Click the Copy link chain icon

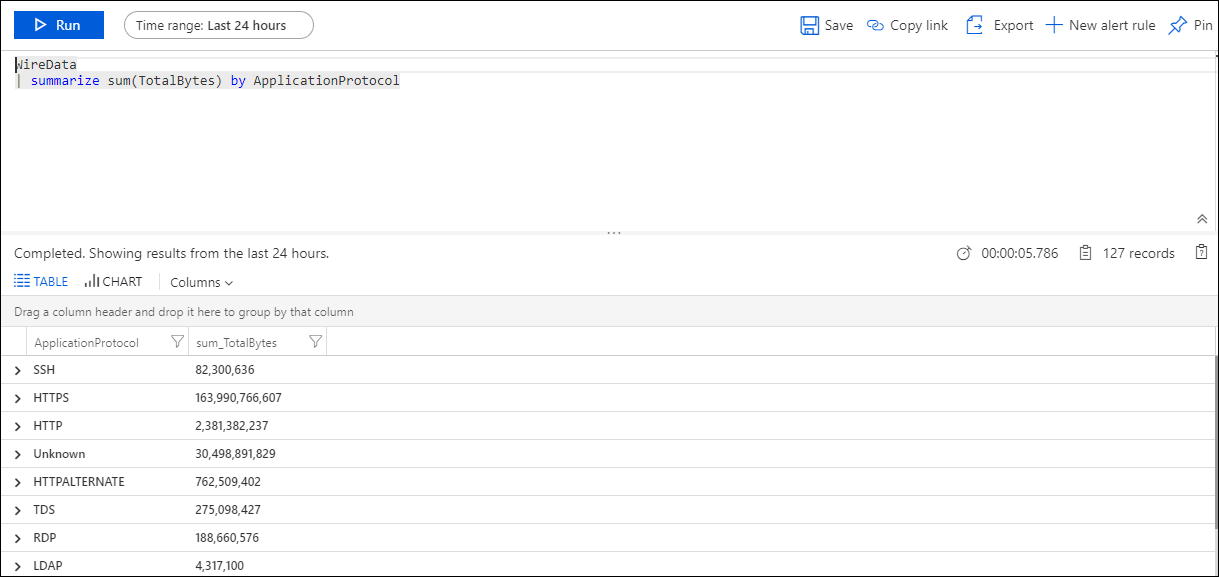[x=876, y=25]
